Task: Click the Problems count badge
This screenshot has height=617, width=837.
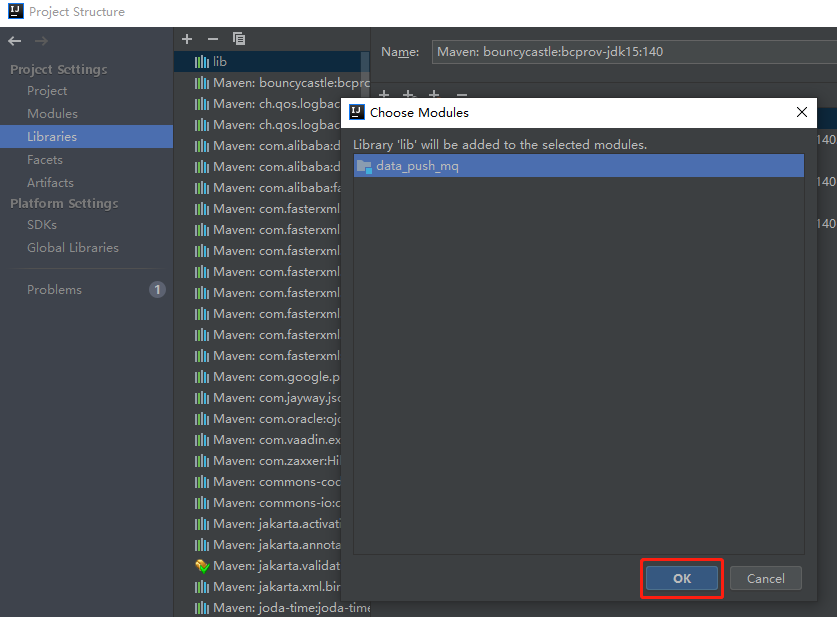Action: pos(157,289)
